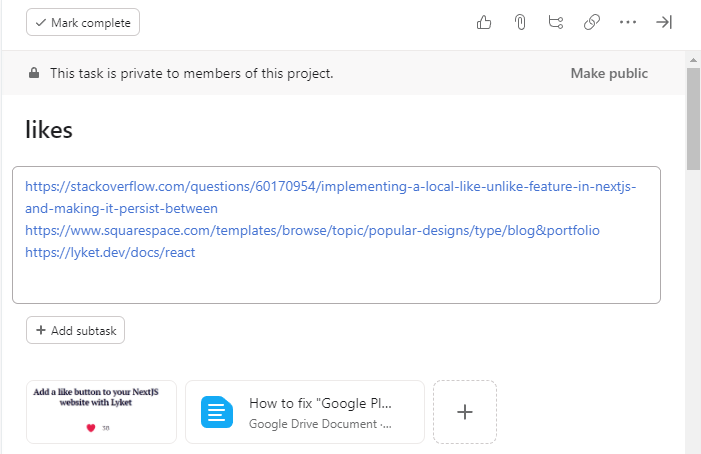Attach a file using the paperclip icon
The image size is (701, 454).
point(520,22)
